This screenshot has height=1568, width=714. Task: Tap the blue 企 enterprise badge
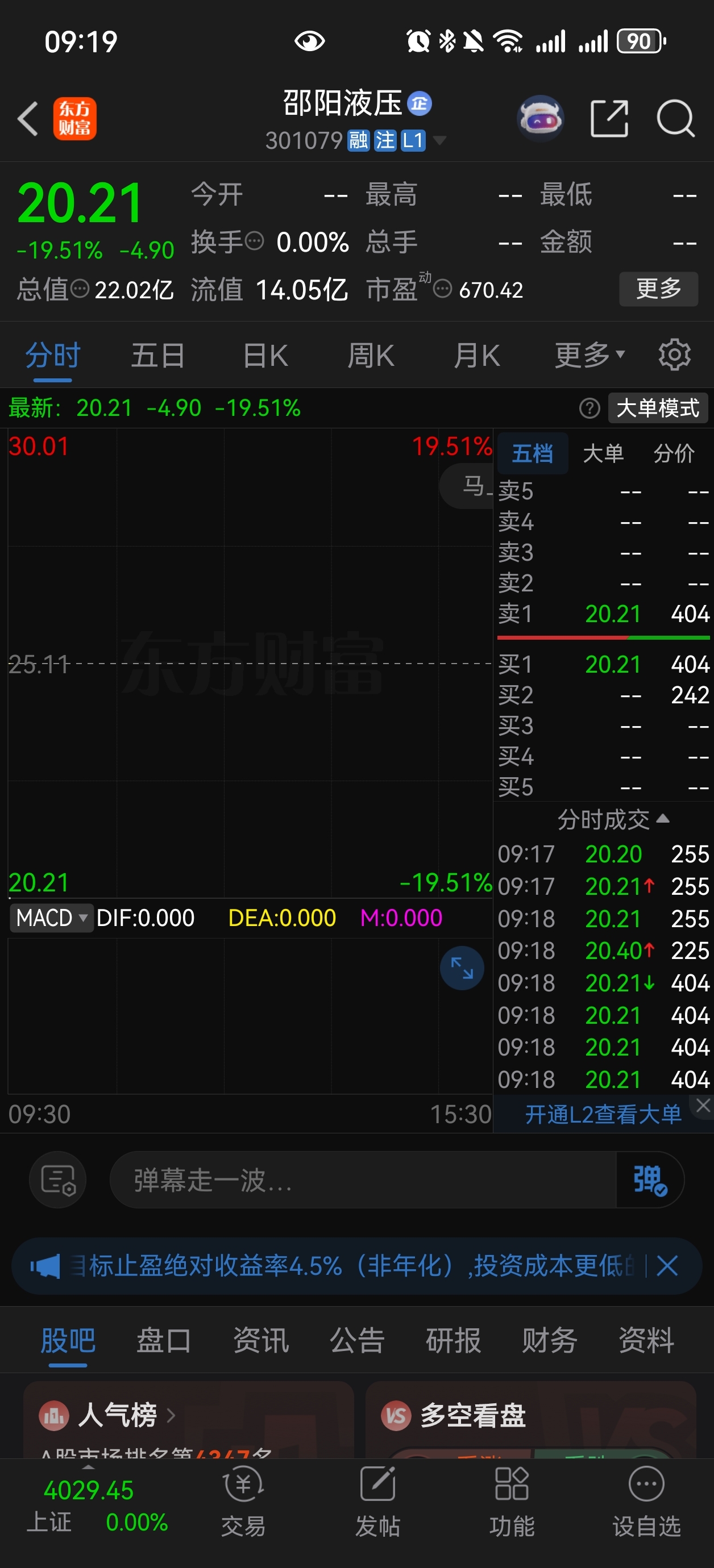pyautogui.click(x=419, y=103)
